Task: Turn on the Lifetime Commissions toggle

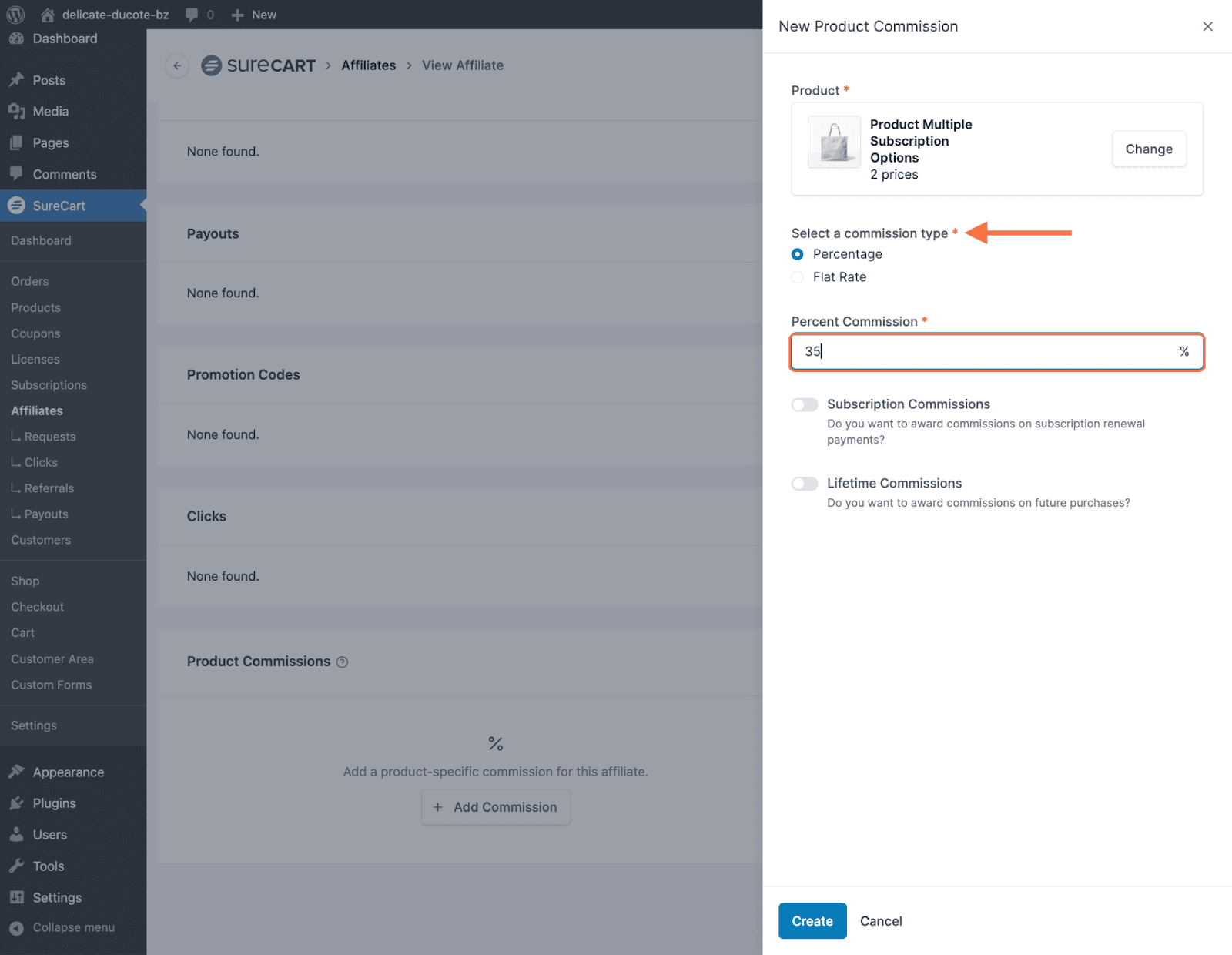Action: pos(805,484)
